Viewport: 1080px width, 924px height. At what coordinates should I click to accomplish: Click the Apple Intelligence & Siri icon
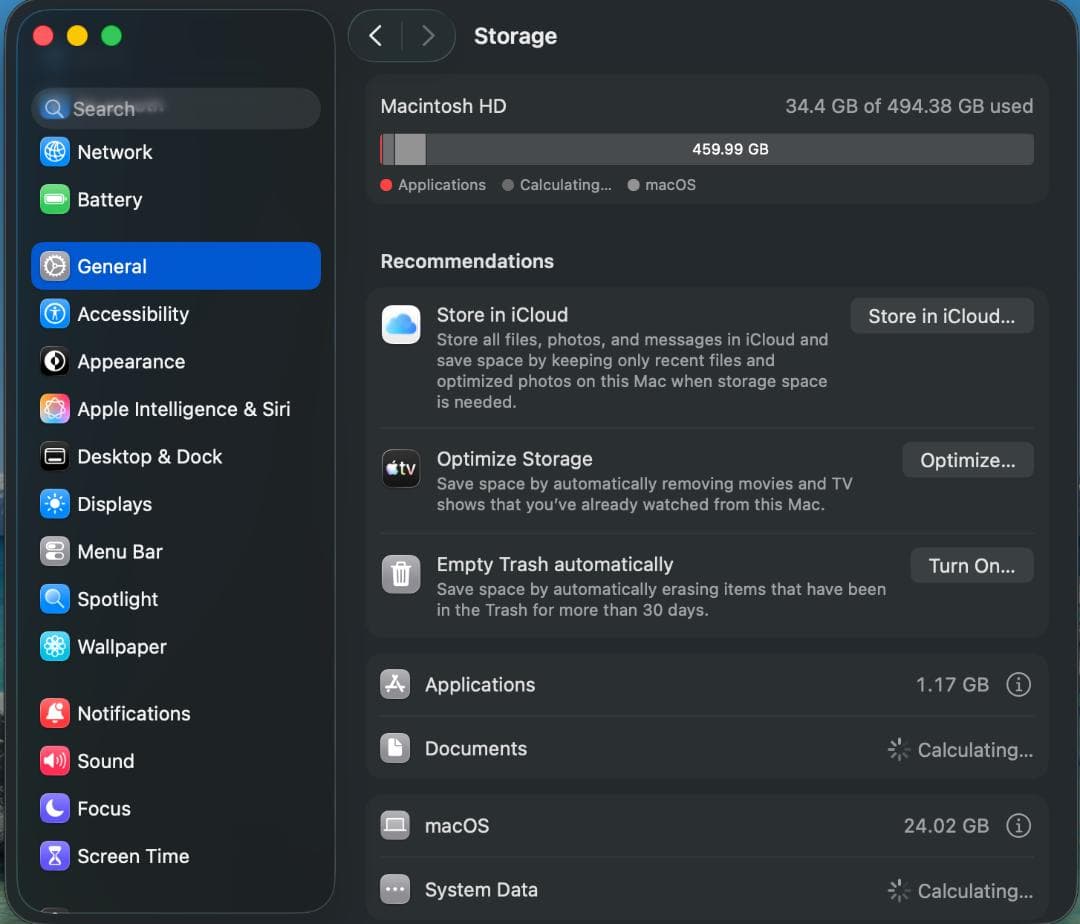click(54, 408)
